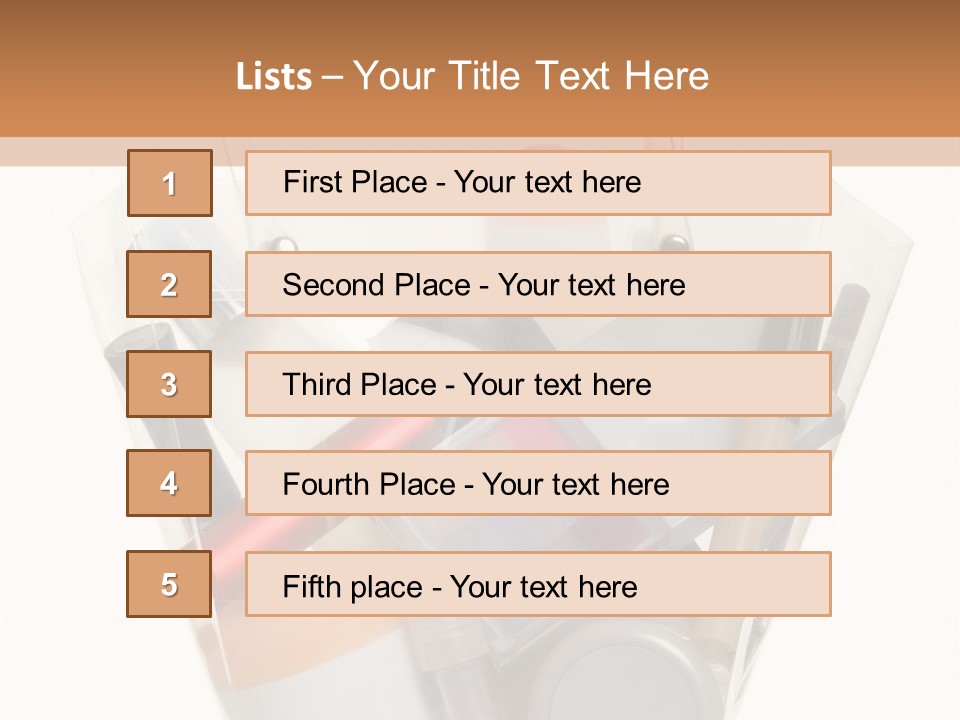Click the number 3 box
This screenshot has width=960, height=720.
(x=170, y=384)
